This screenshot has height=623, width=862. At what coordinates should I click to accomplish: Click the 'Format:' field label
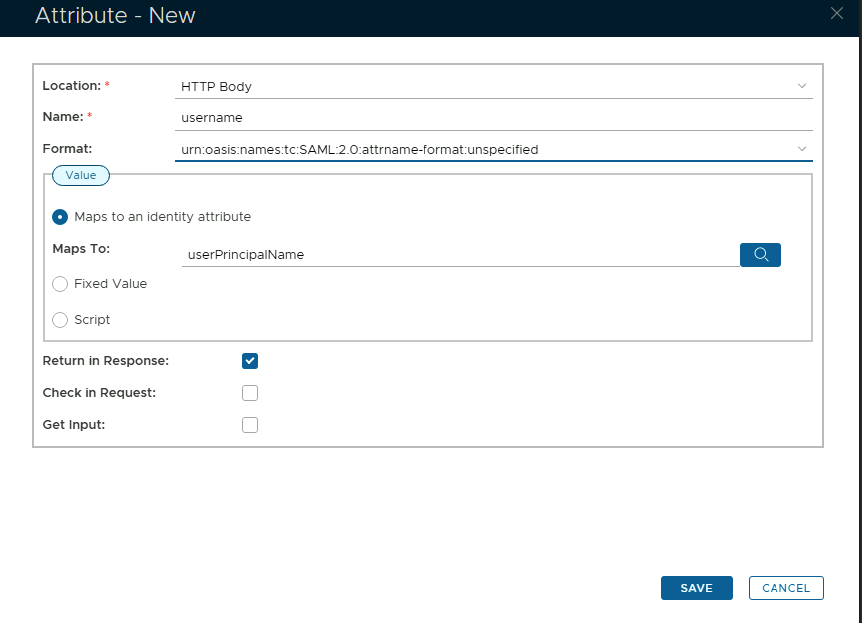pyautogui.click(x=67, y=149)
